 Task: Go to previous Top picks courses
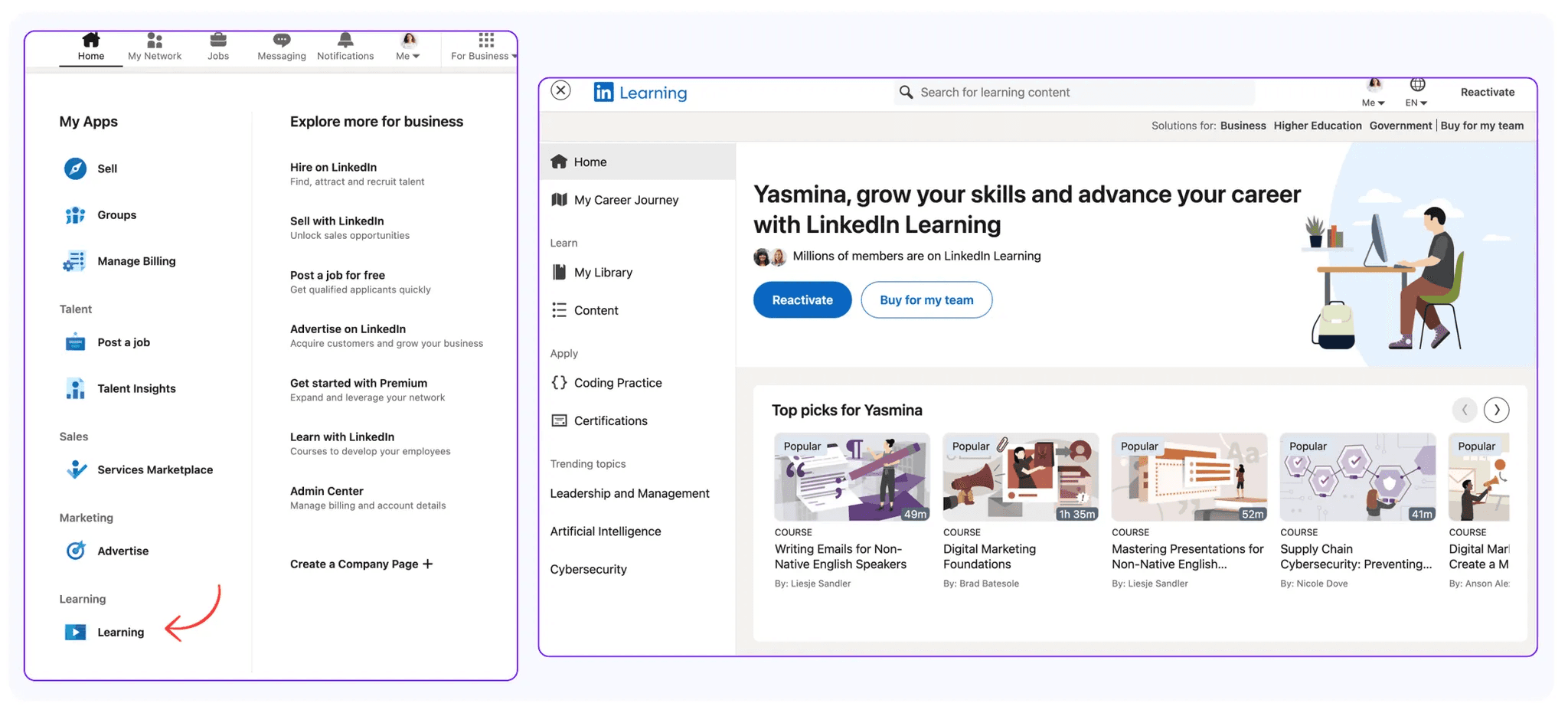pyautogui.click(x=1465, y=410)
